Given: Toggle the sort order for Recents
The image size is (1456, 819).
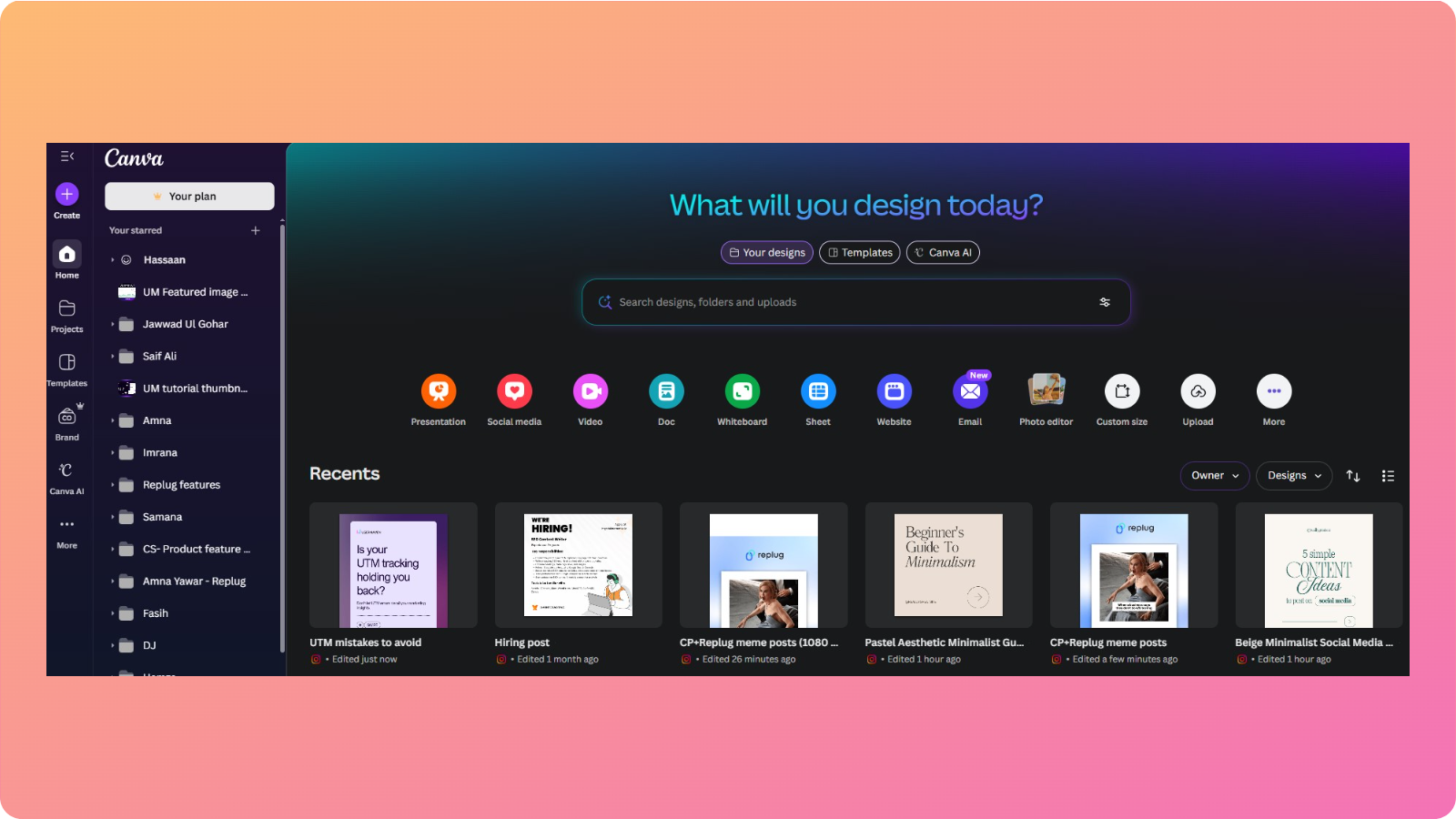Looking at the screenshot, I should pyautogui.click(x=1353, y=475).
